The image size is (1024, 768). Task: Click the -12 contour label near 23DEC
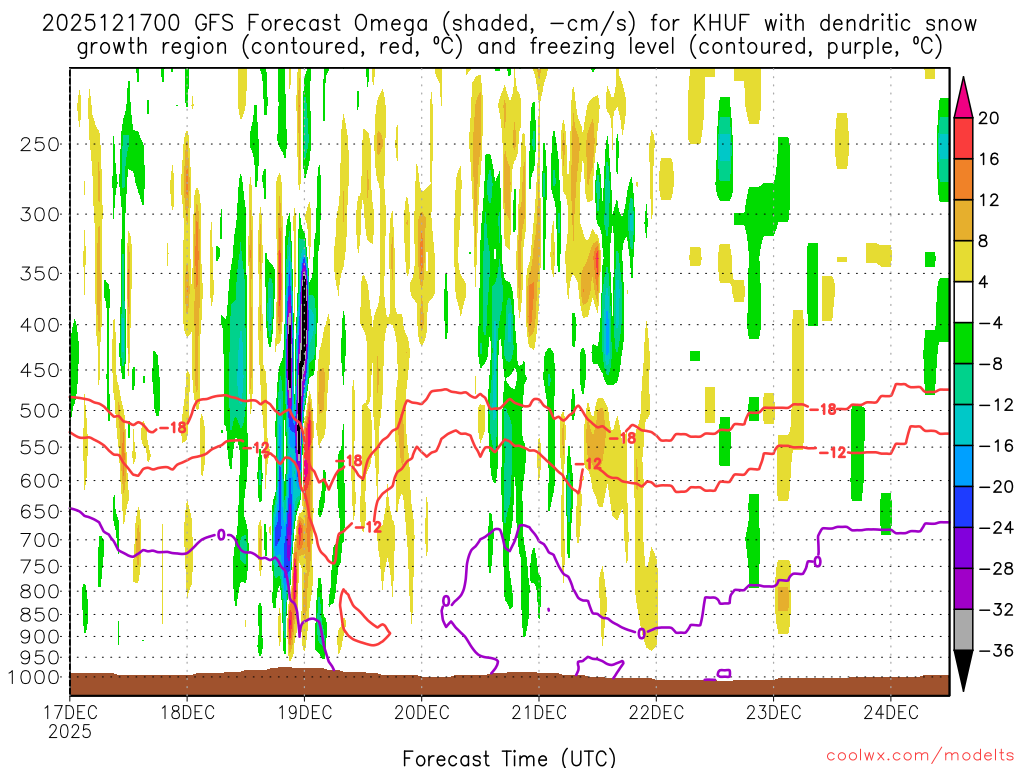(x=832, y=452)
